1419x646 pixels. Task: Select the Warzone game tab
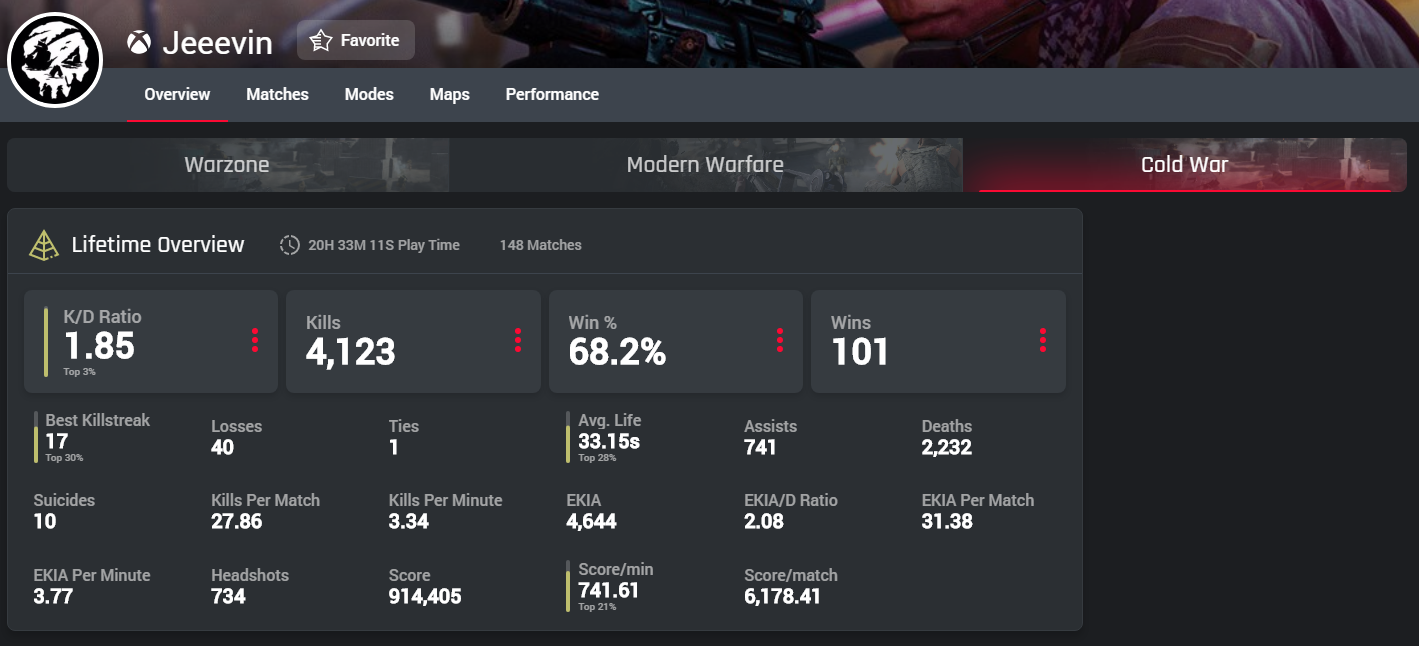(228, 165)
